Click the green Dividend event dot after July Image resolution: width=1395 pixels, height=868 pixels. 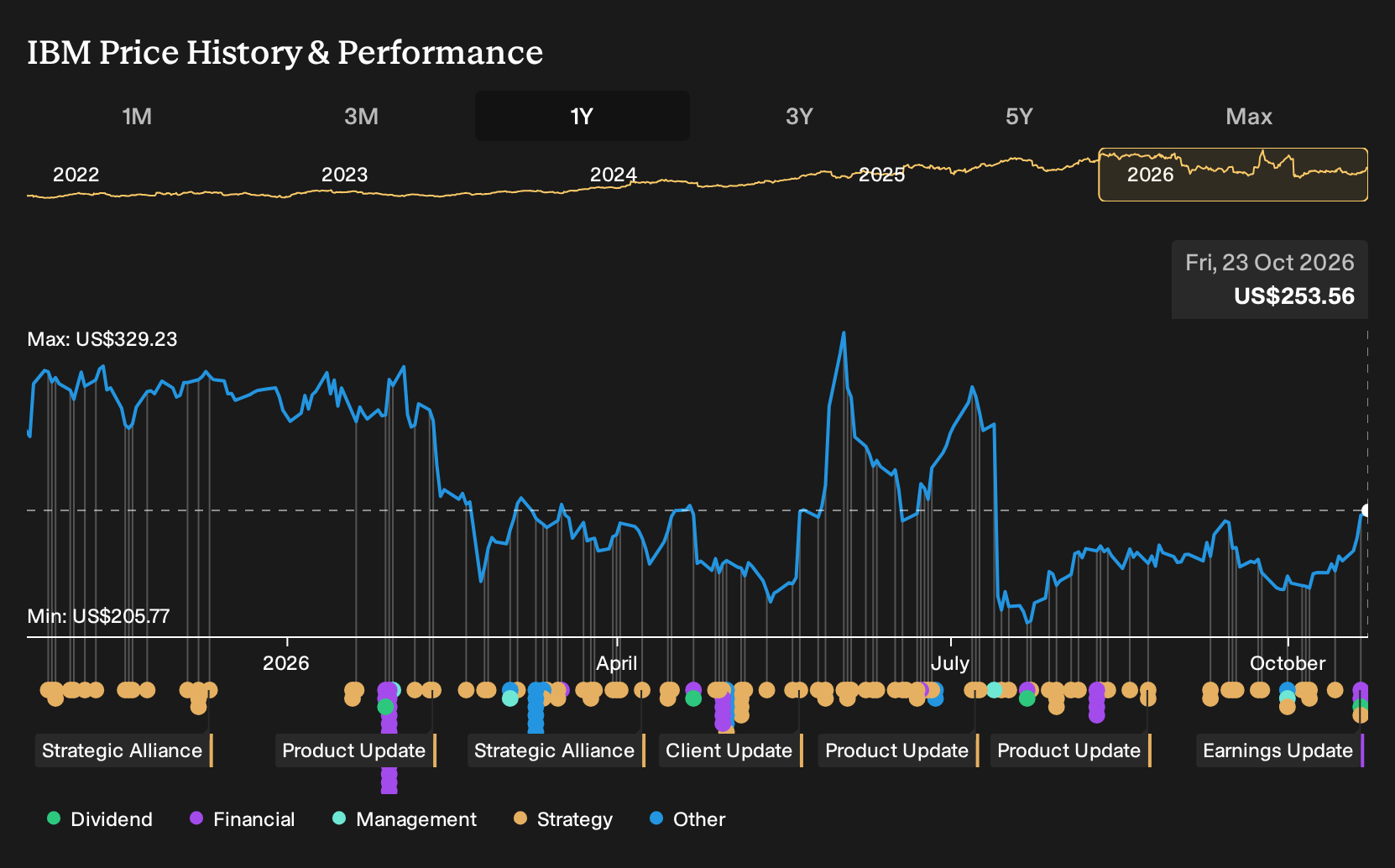pos(1027,698)
